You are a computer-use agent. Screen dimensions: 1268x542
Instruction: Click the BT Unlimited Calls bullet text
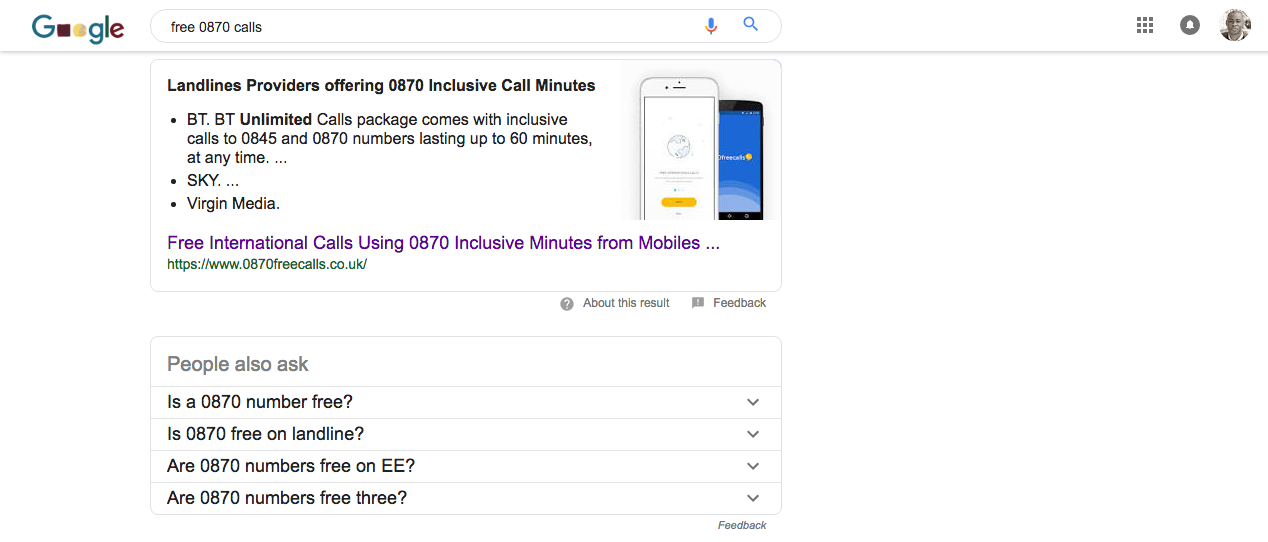390,139
